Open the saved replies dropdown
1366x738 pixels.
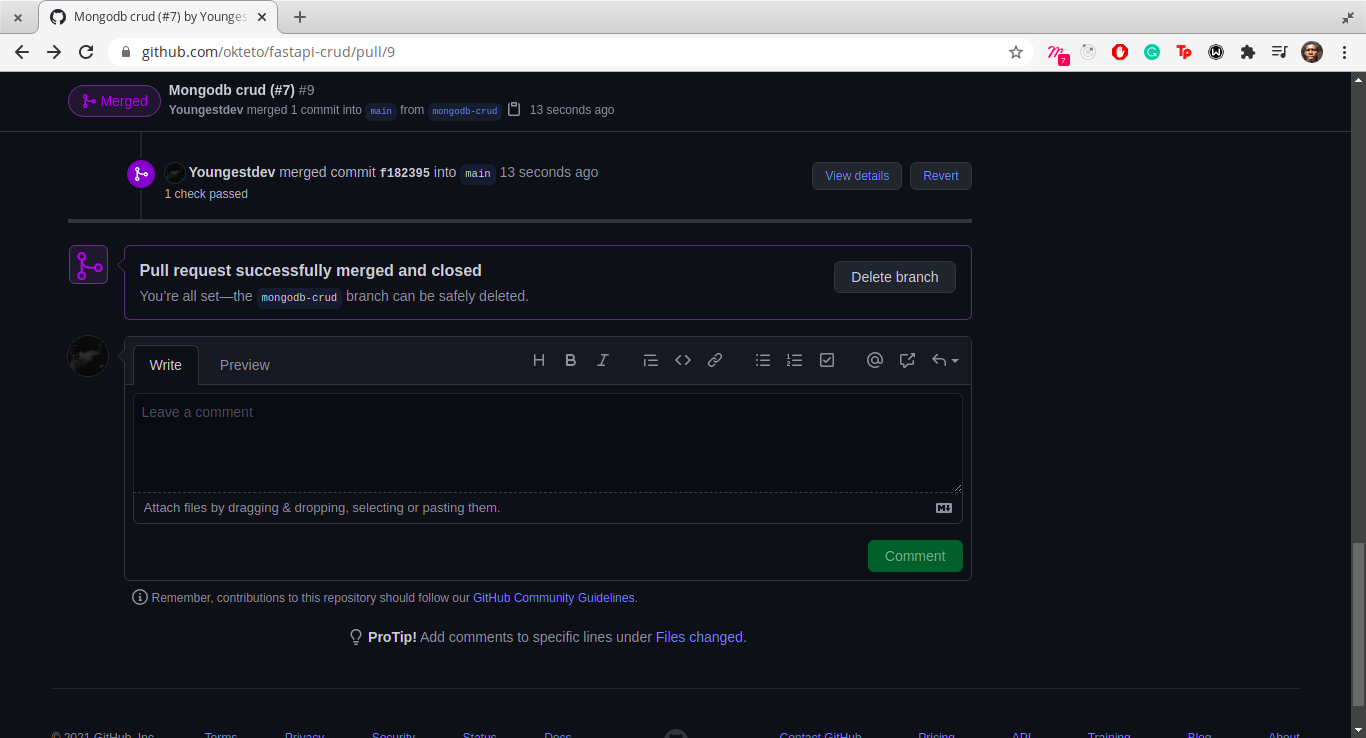(945, 360)
